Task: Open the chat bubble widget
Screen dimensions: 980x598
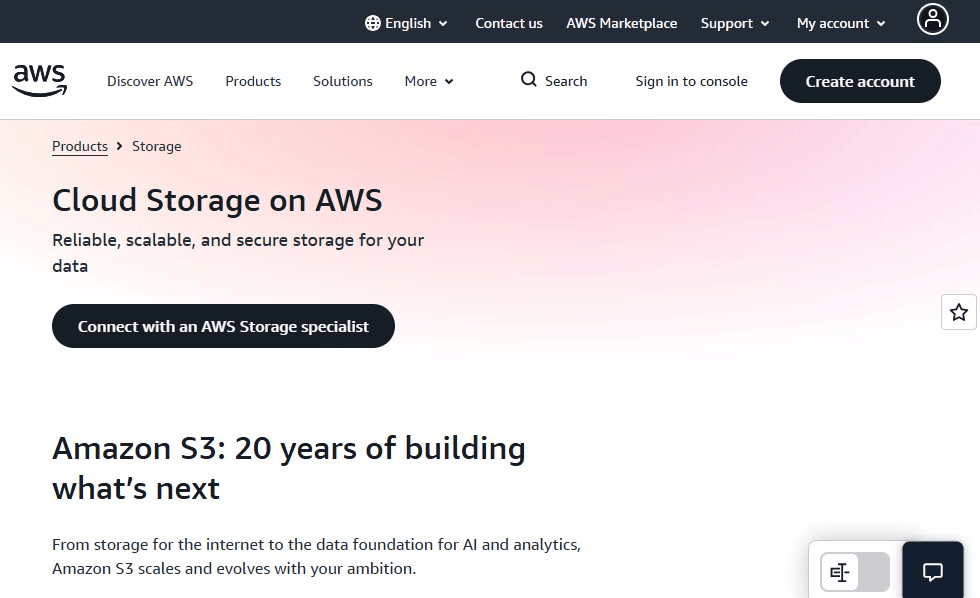Action: pyautogui.click(x=932, y=571)
